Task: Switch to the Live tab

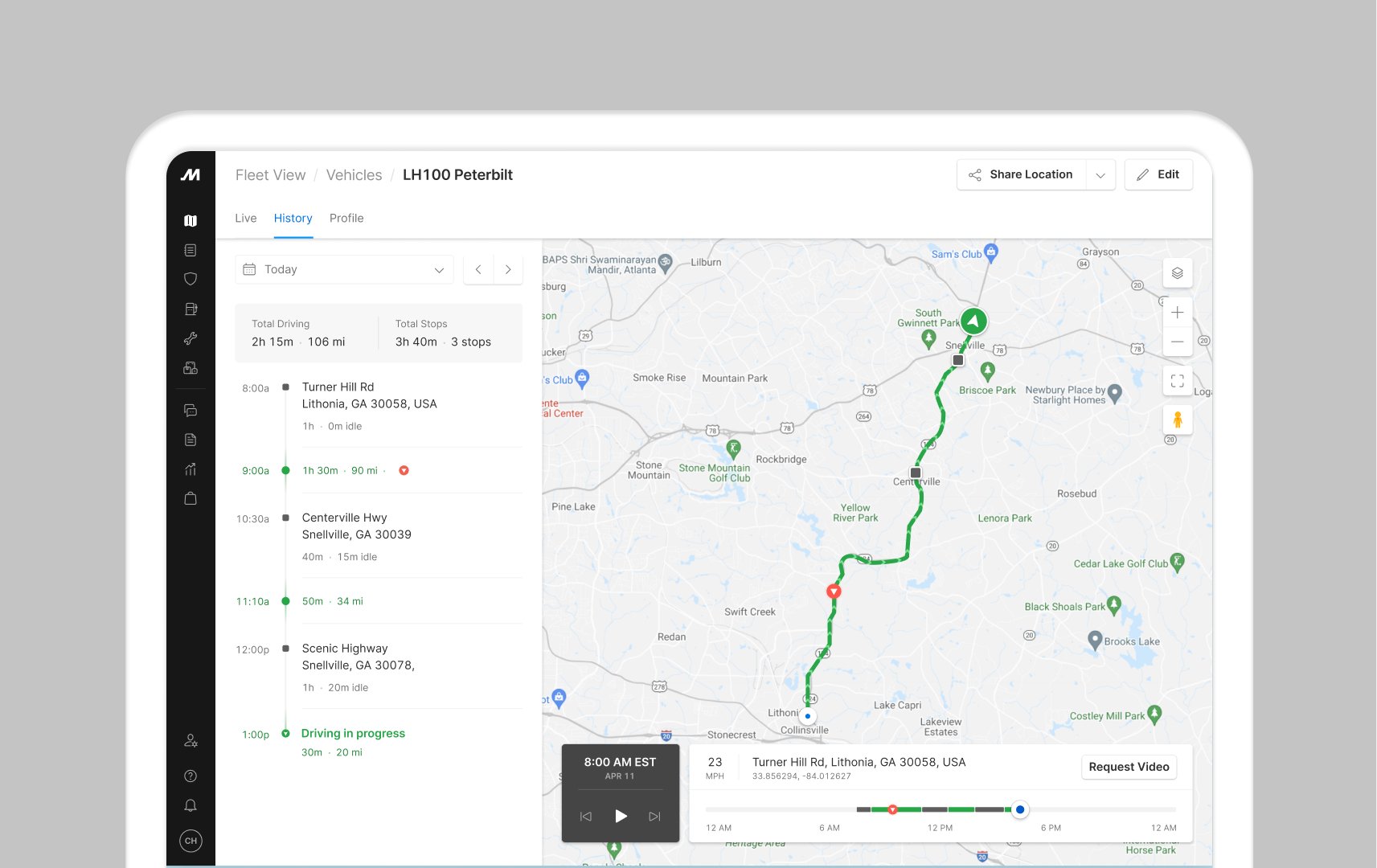Action: [245, 218]
